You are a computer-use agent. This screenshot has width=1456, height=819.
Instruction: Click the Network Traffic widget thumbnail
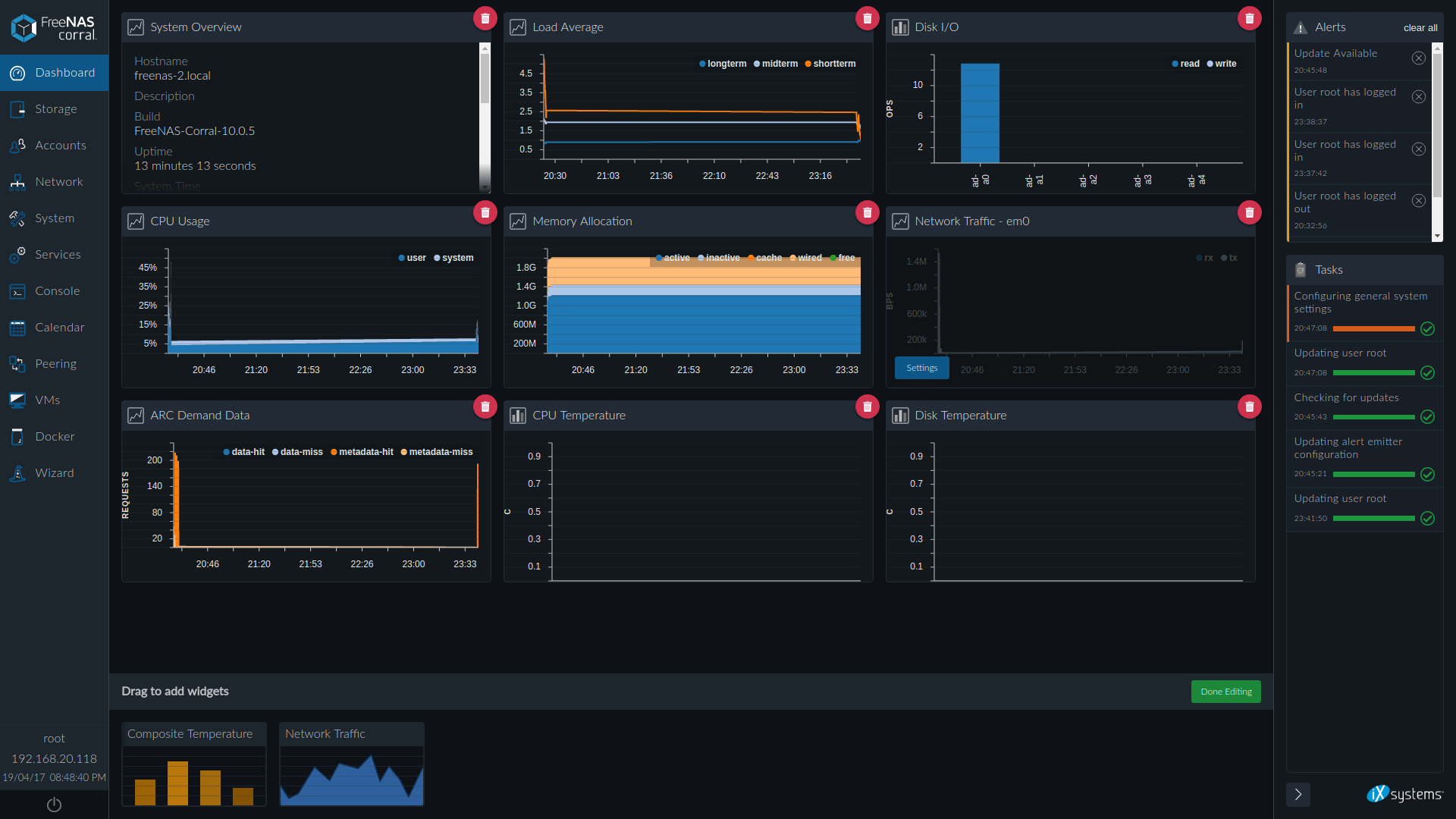(x=350, y=767)
